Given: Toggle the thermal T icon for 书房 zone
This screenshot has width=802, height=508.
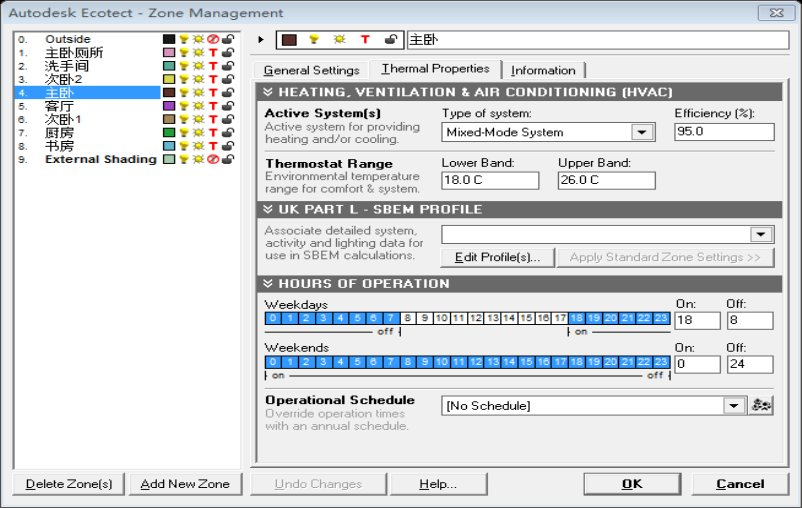Looking at the screenshot, I should [x=213, y=146].
